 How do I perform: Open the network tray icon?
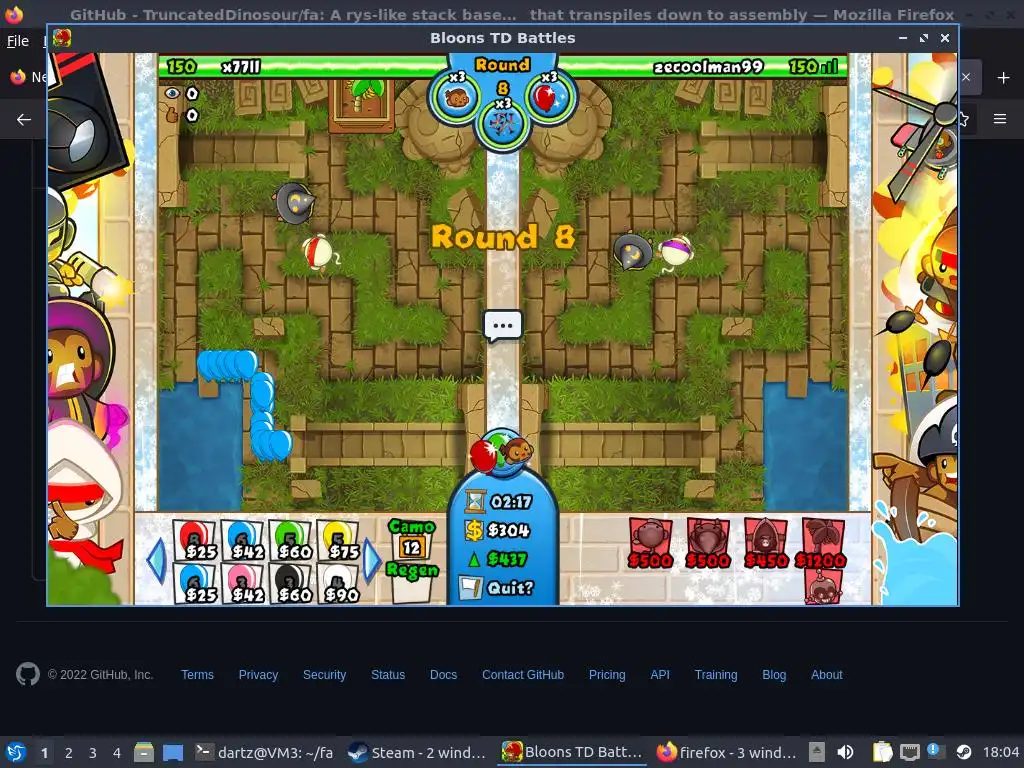[909, 752]
